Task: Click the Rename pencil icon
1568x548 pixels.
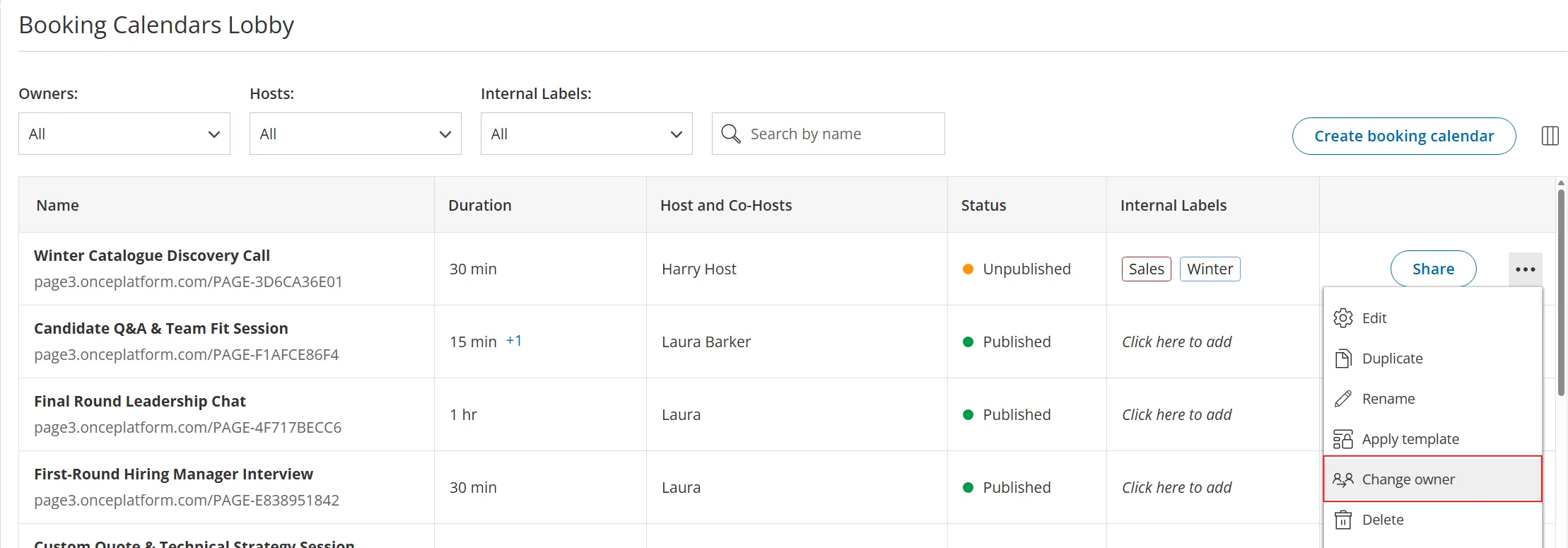Action: click(x=1342, y=399)
